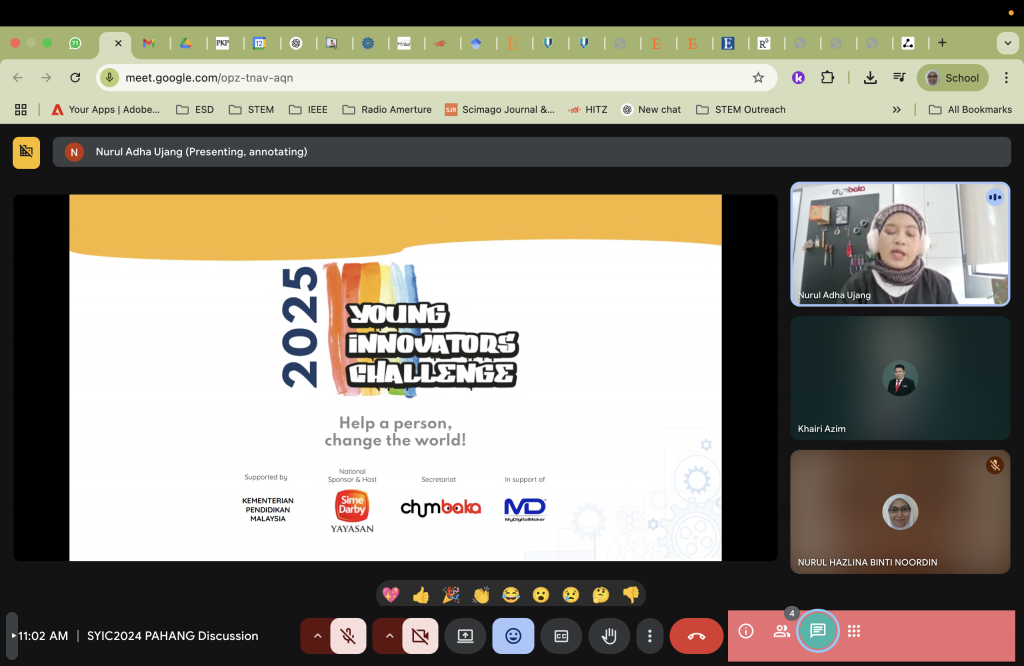Open the activities grid icon
Screen dimensions: 1024x666
tap(854, 631)
